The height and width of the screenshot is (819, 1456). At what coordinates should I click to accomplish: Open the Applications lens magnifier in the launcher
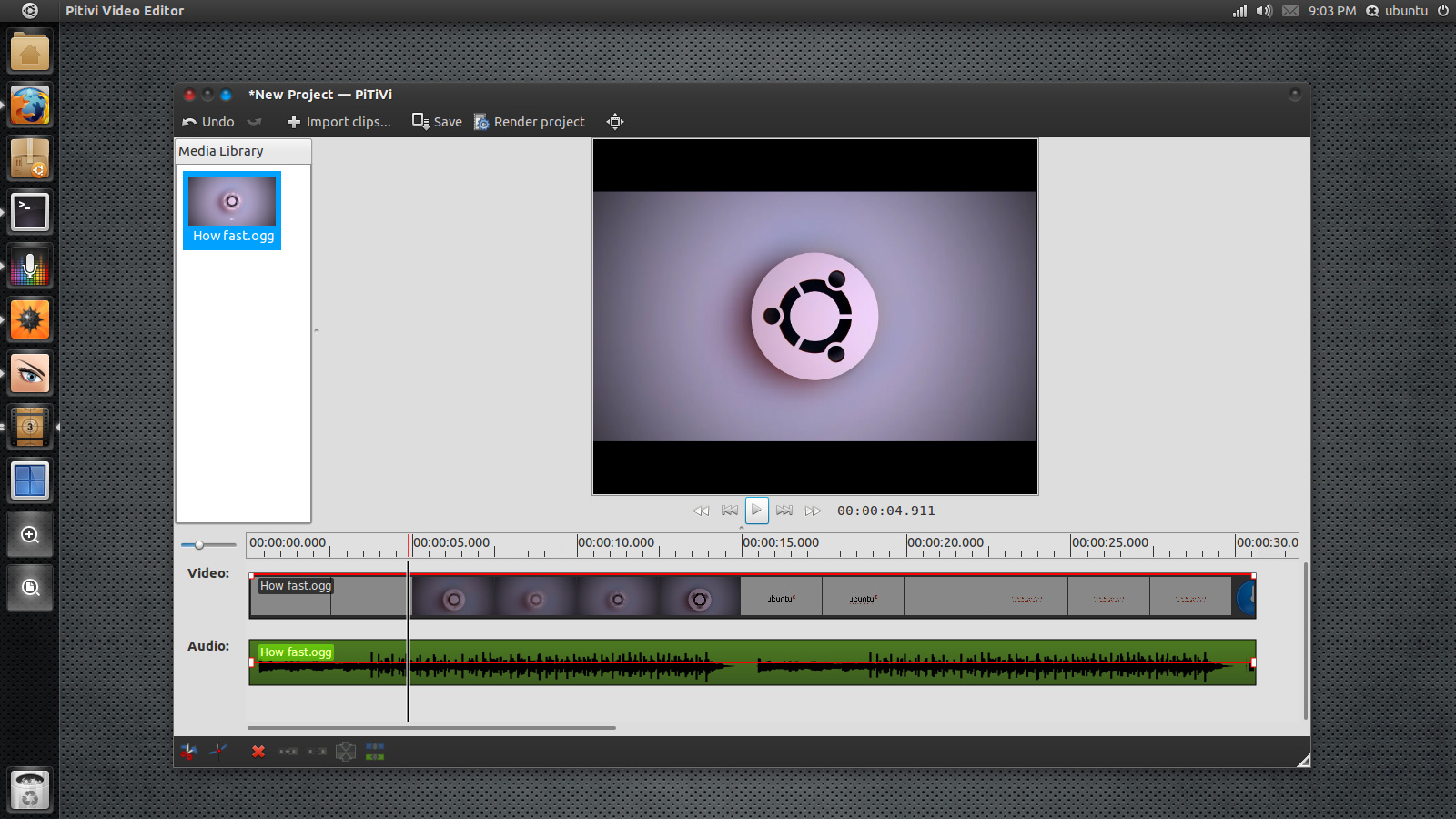(x=30, y=534)
